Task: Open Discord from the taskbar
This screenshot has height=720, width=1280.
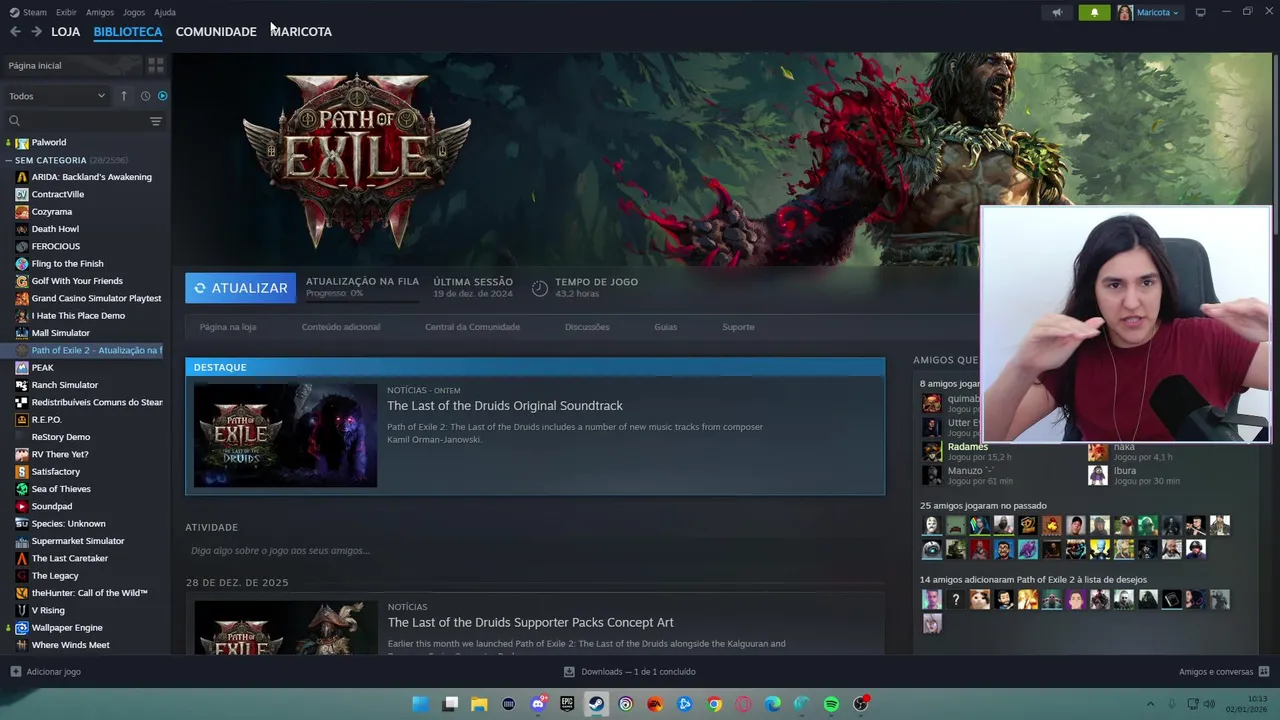Action: (538, 704)
